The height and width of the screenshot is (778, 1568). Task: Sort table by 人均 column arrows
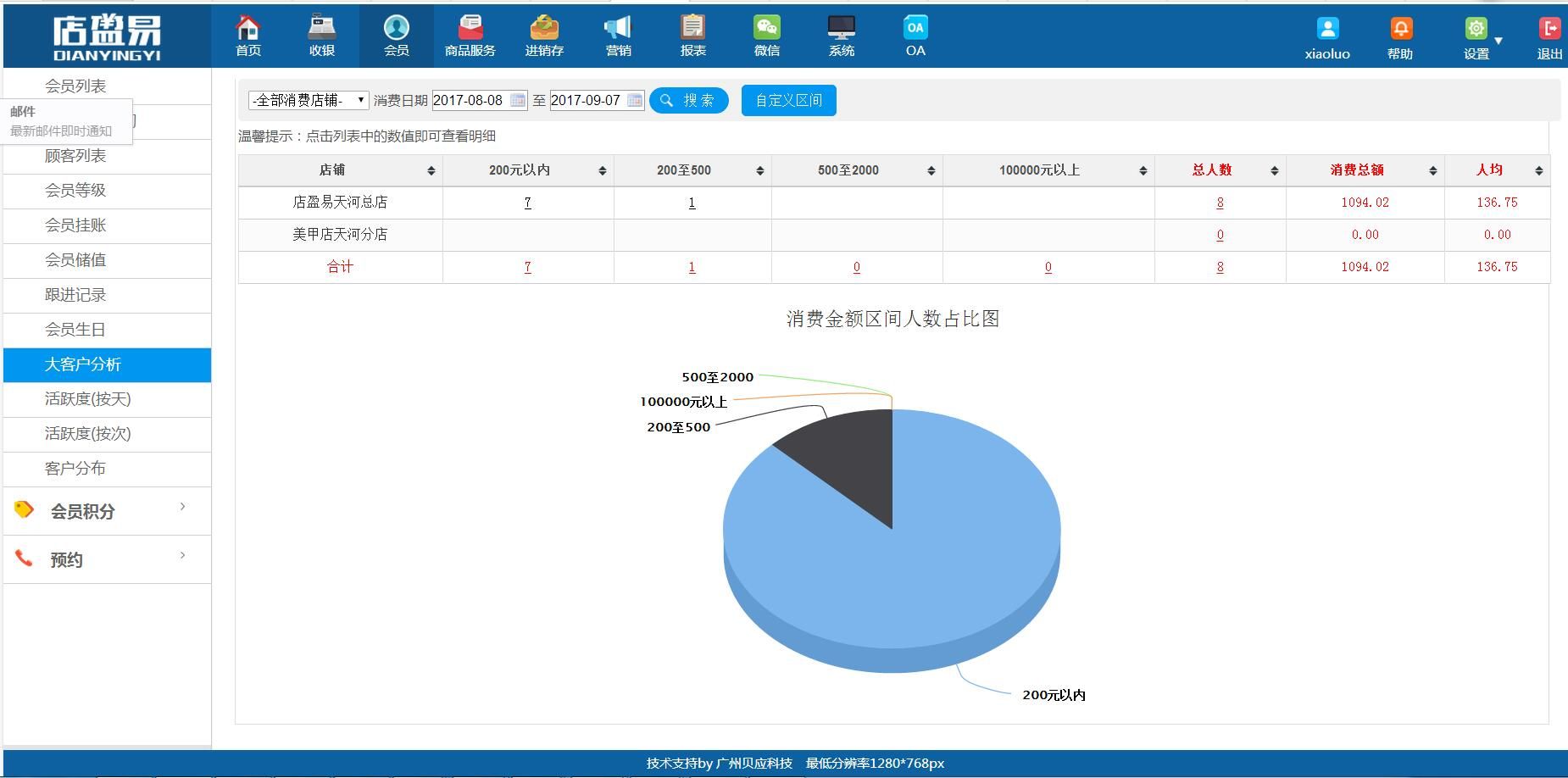point(1538,171)
